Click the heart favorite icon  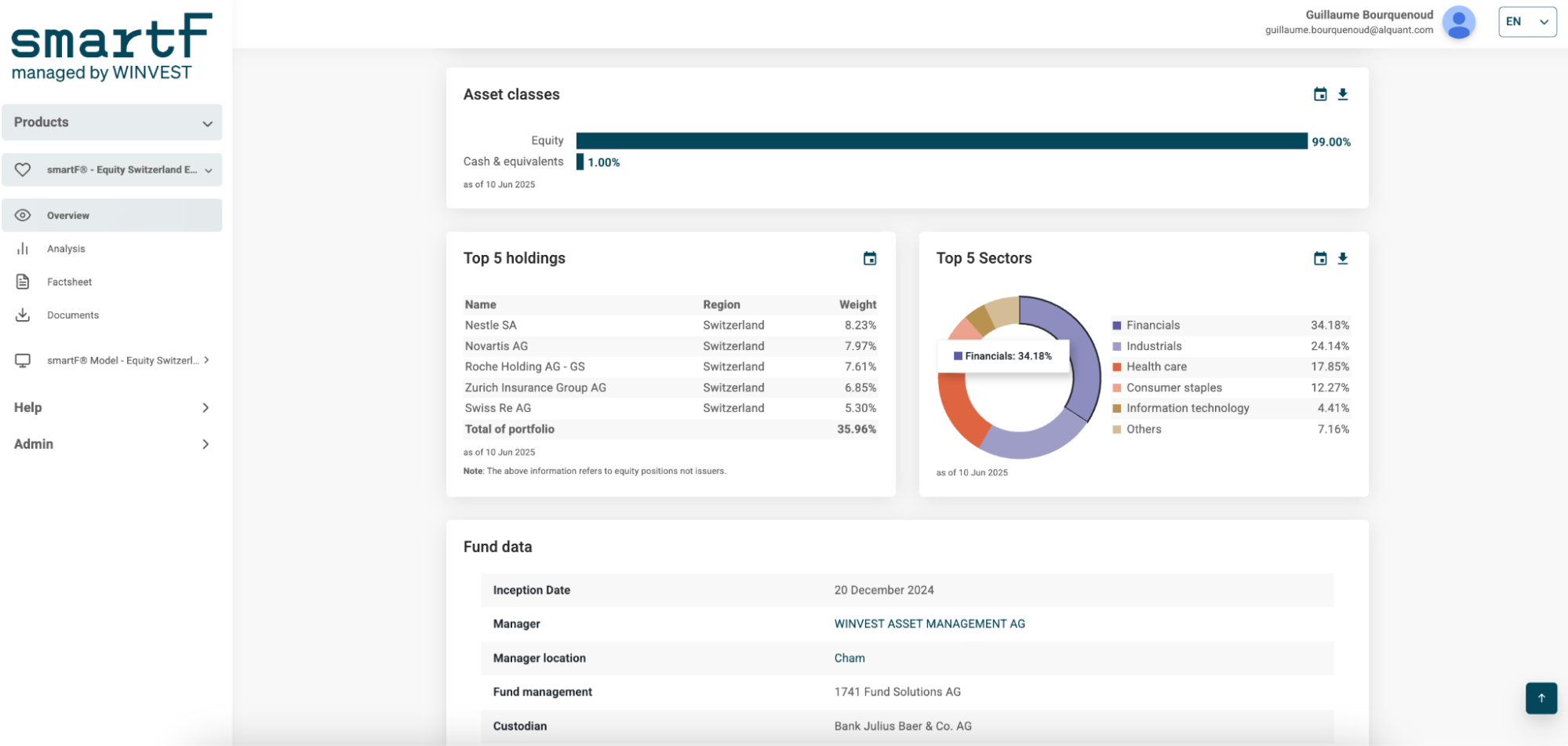pyautogui.click(x=23, y=169)
